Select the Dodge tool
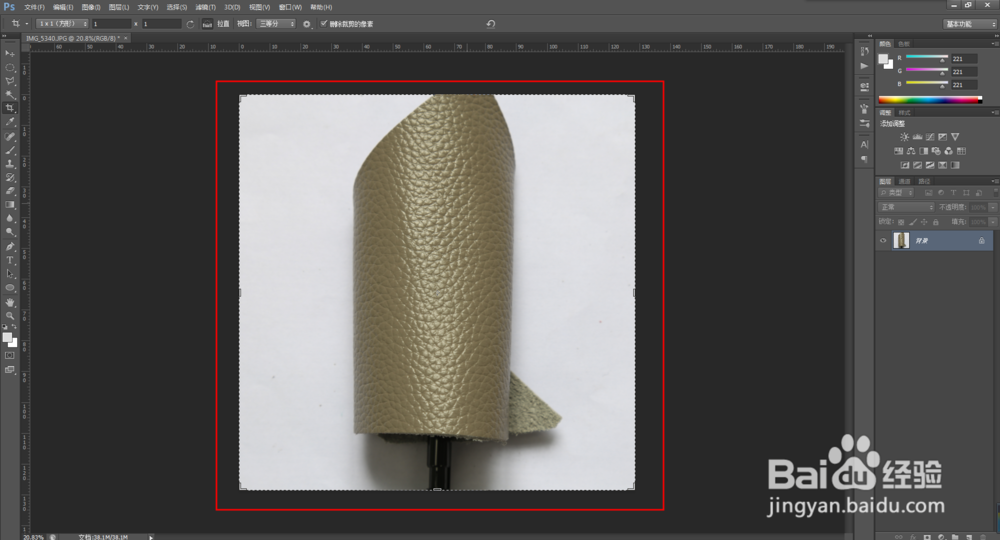Image resolution: width=1000 pixels, height=540 pixels. click(x=10, y=233)
